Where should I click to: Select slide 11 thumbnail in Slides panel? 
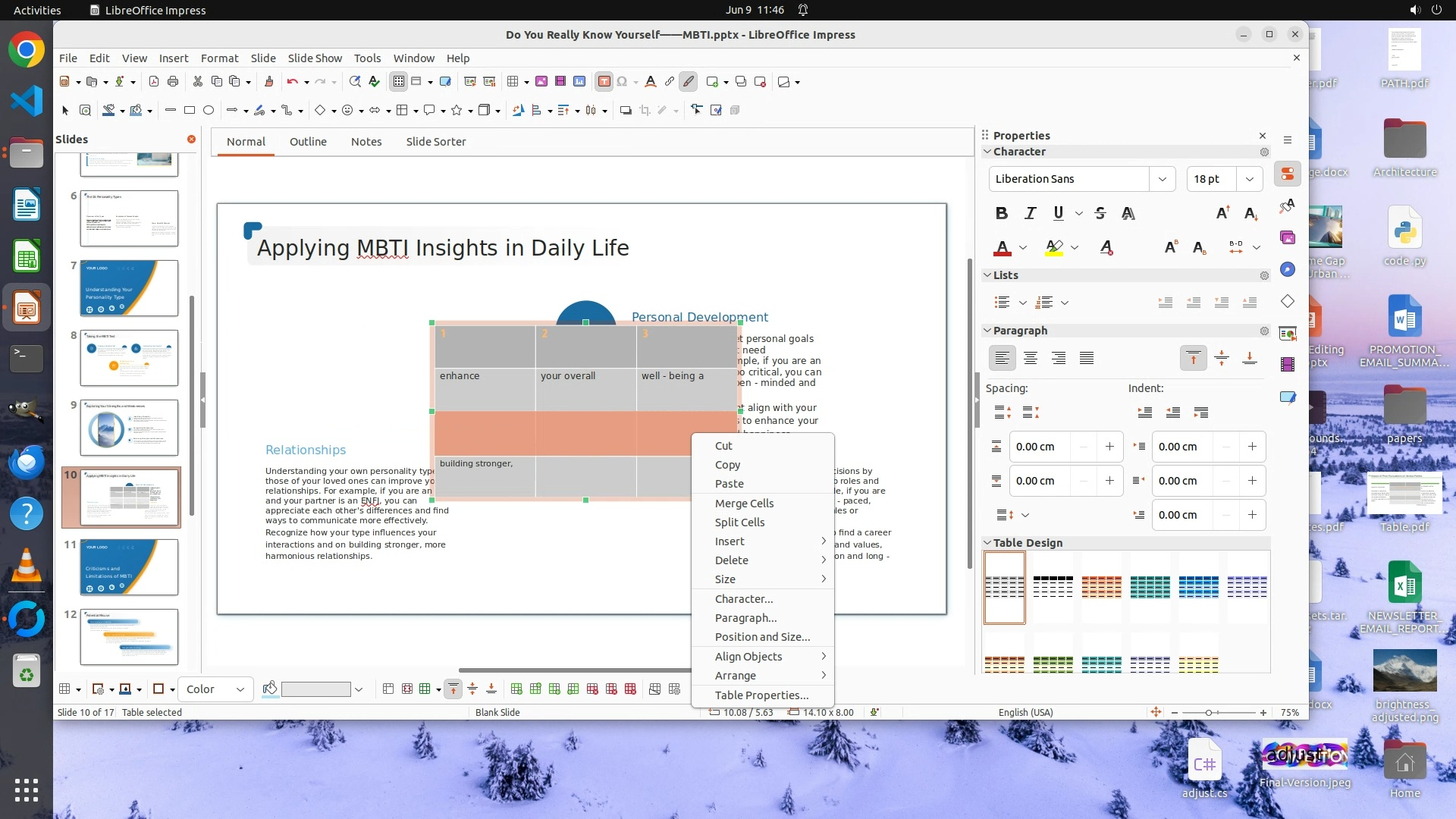129,567
